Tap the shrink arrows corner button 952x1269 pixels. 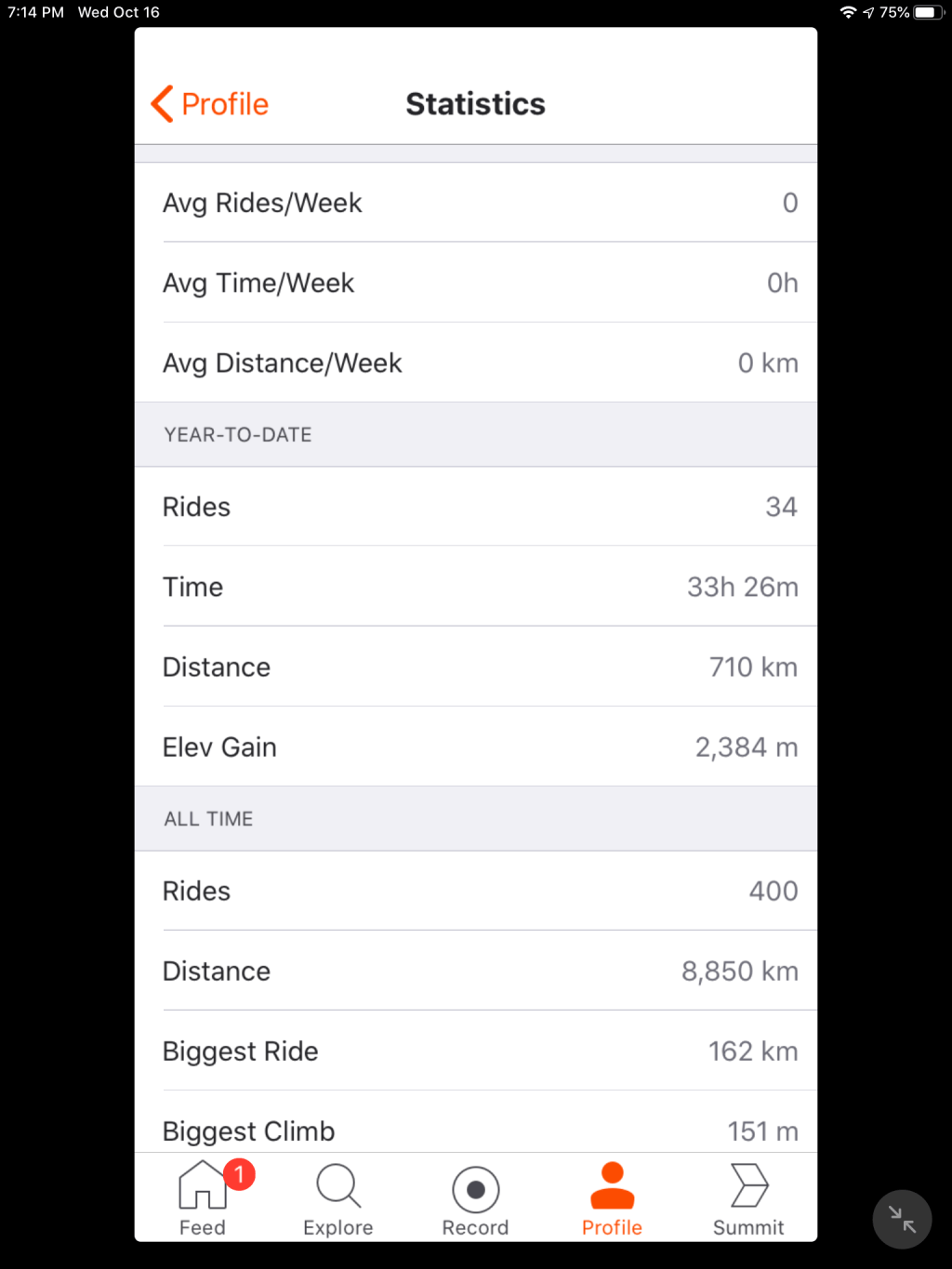[902, 1219]
